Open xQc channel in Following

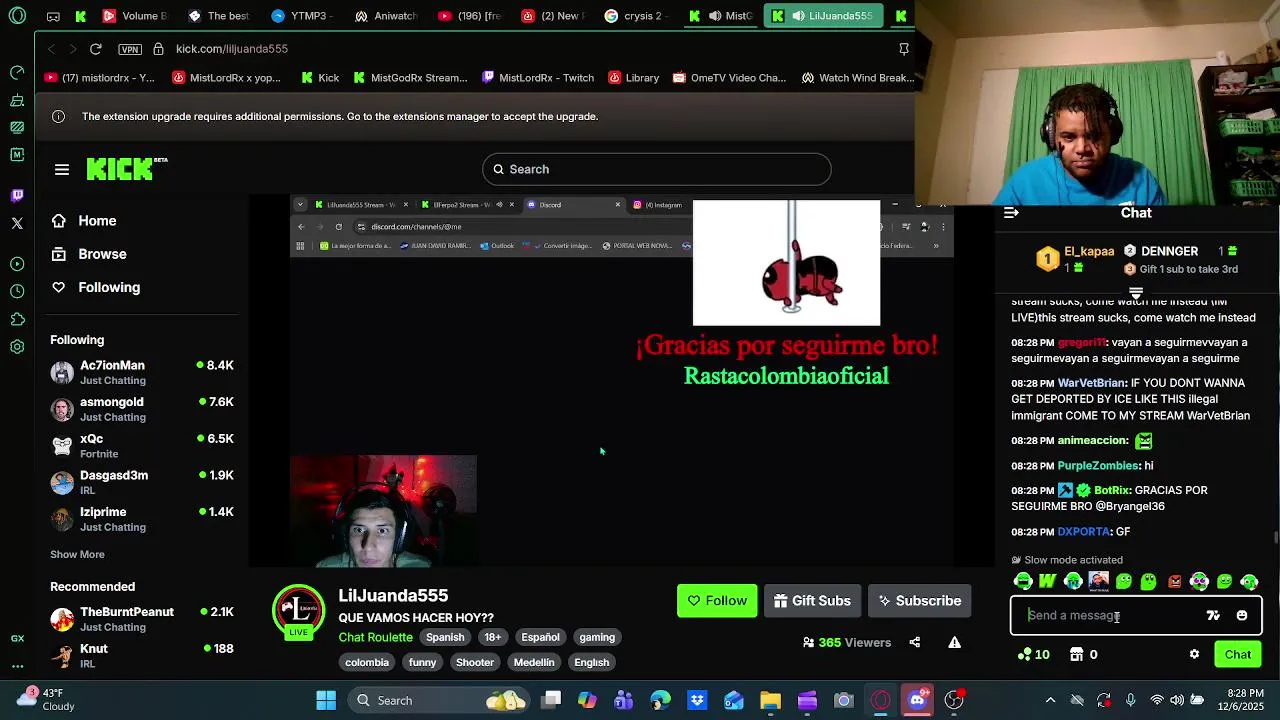click(142, 445)
